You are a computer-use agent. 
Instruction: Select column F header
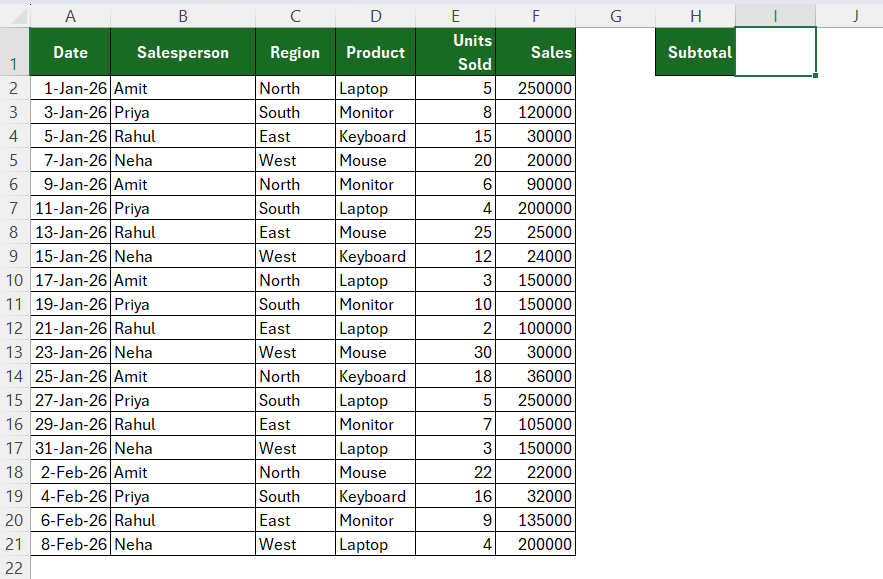536,16
